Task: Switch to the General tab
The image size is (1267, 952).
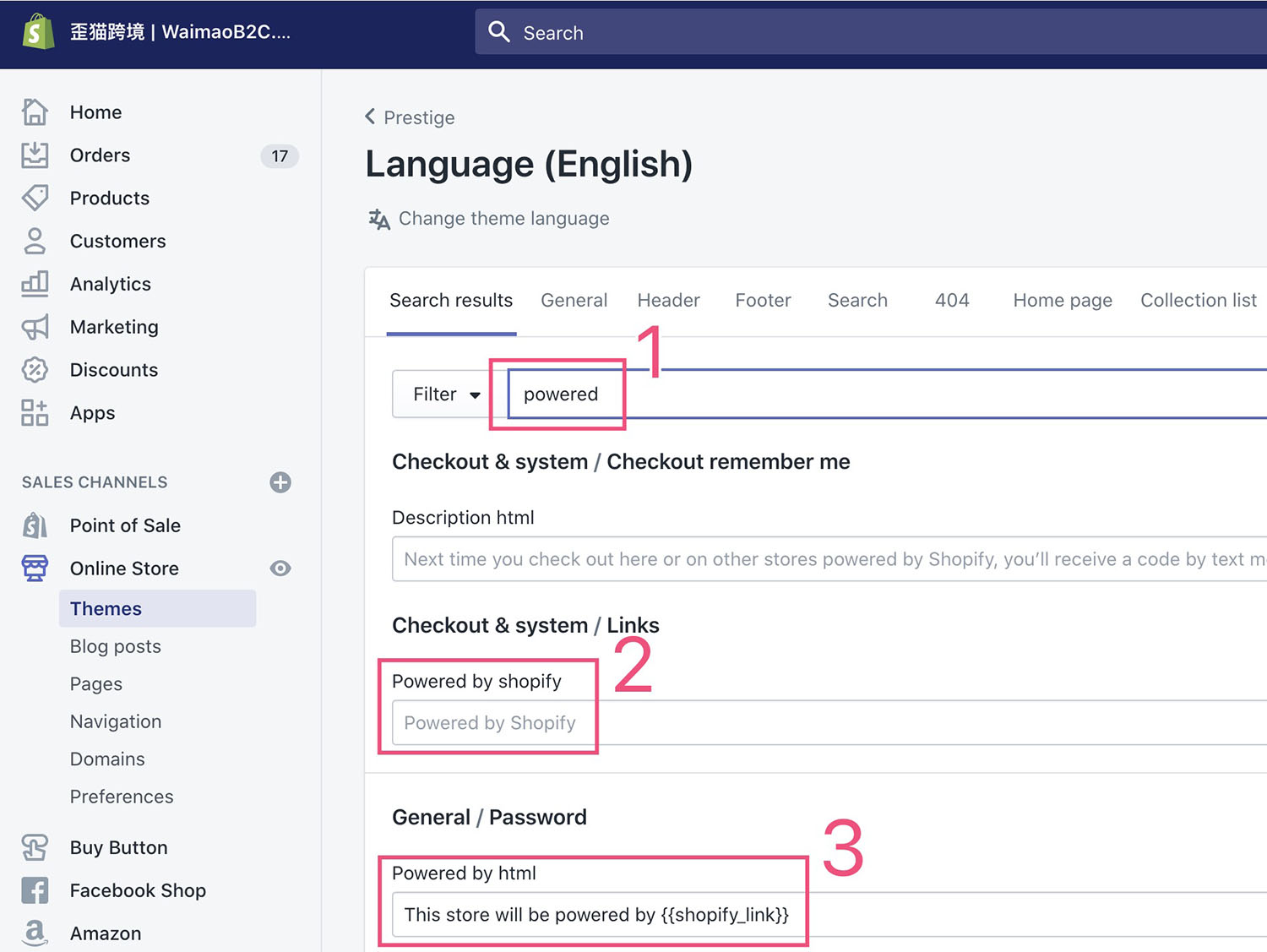Action: (x=574, y=300)
